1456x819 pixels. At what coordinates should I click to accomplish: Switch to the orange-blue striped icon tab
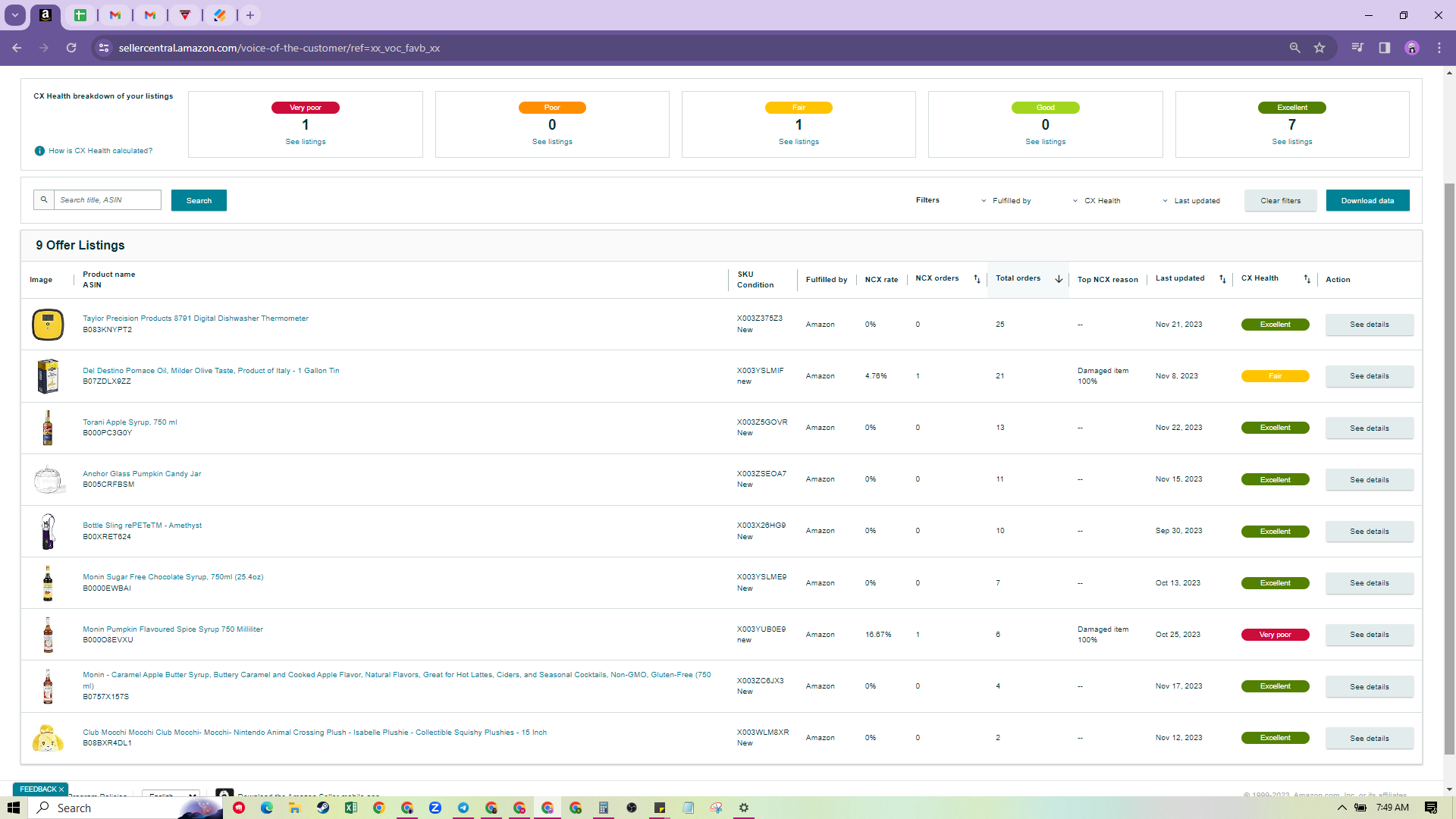click(x=220, y=15)
